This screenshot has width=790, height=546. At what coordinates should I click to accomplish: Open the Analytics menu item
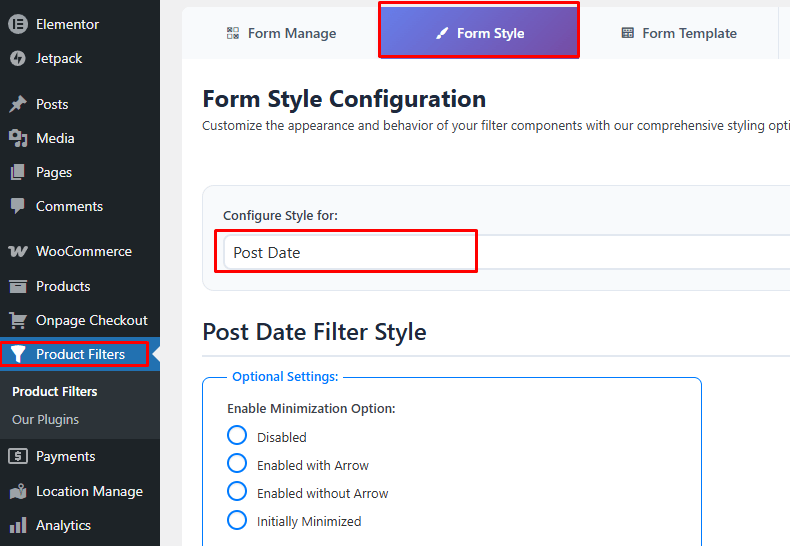[80, 525]
